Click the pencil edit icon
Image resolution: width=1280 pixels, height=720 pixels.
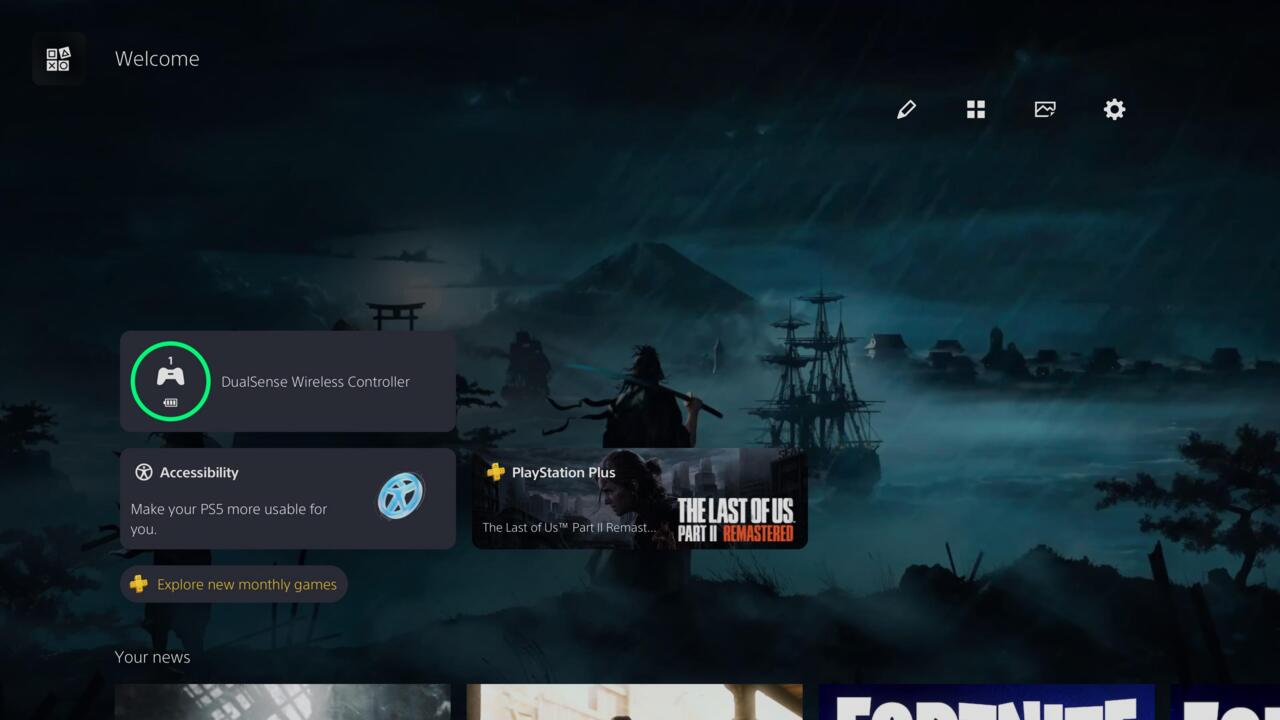(906, 110)
